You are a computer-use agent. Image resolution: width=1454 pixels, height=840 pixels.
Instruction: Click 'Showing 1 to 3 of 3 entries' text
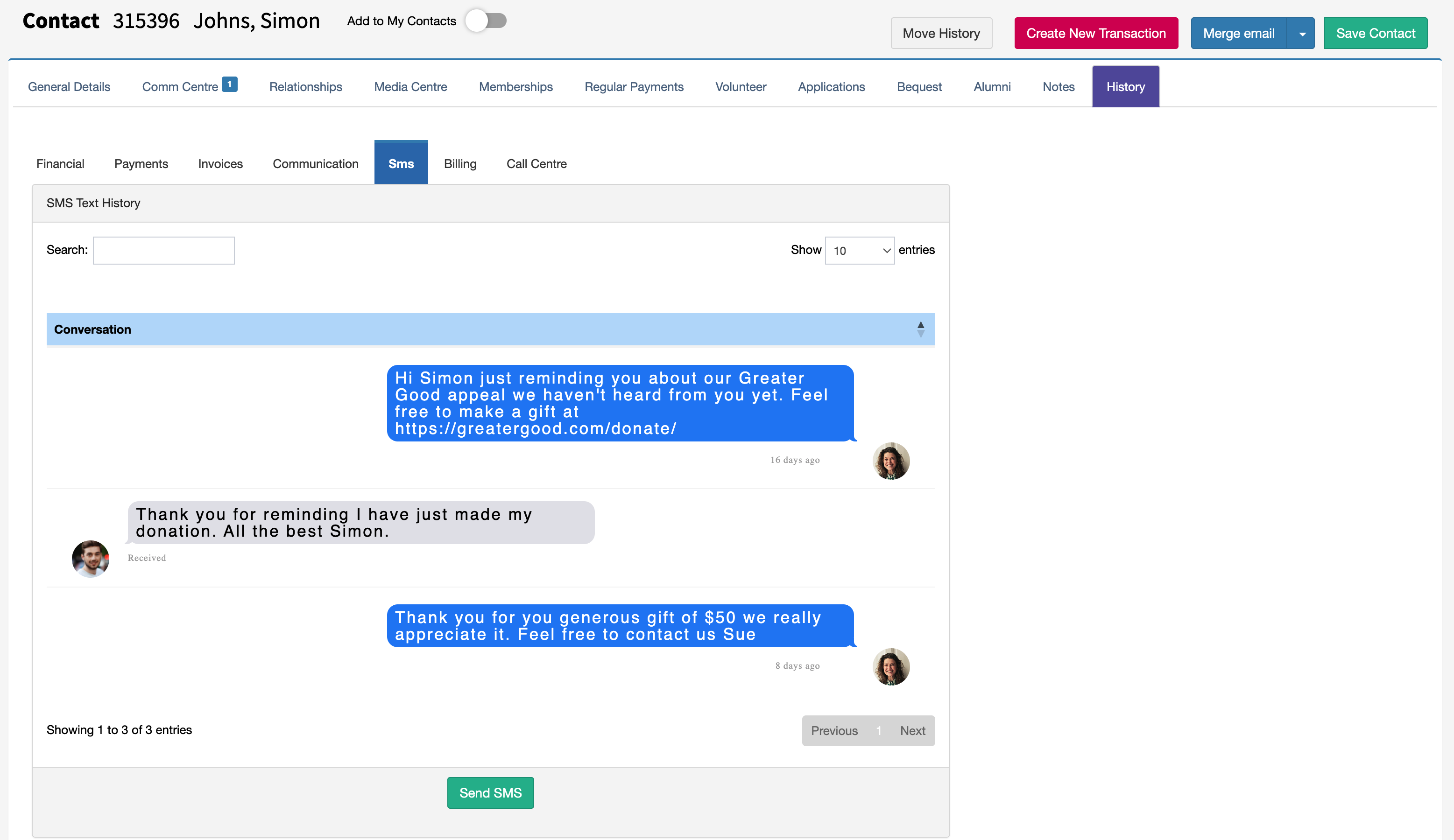pos(120,730)
